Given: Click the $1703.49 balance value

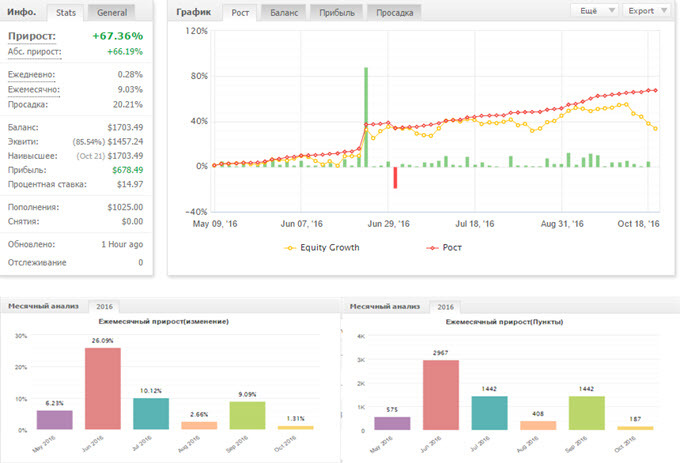Looking at the screenshot, I should 125,127.
